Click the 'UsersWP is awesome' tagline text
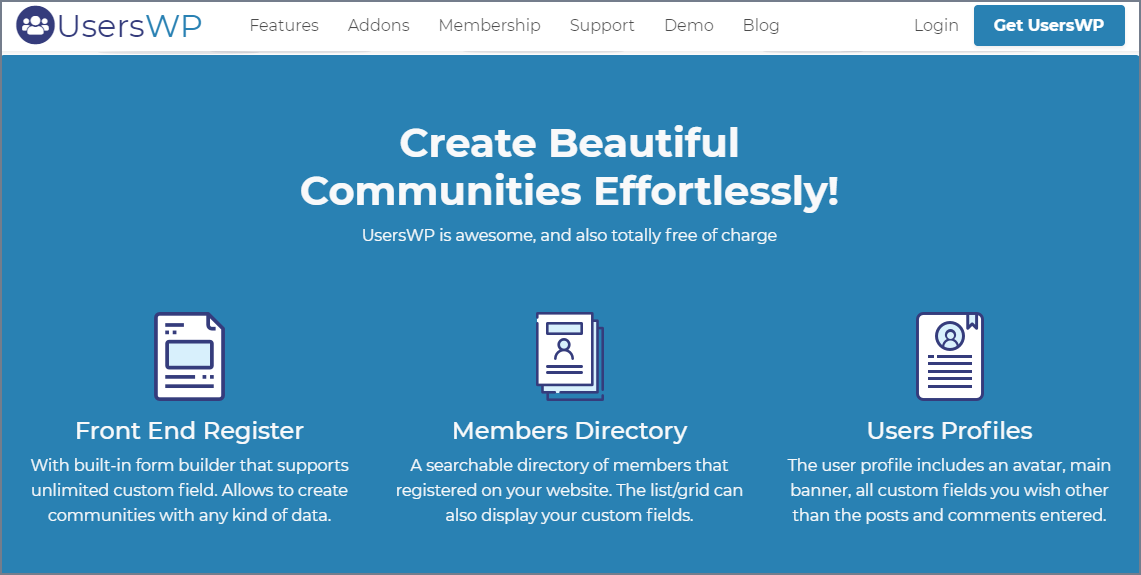Viewport: 1141px width, 575px height. click(x=570, y=236)
